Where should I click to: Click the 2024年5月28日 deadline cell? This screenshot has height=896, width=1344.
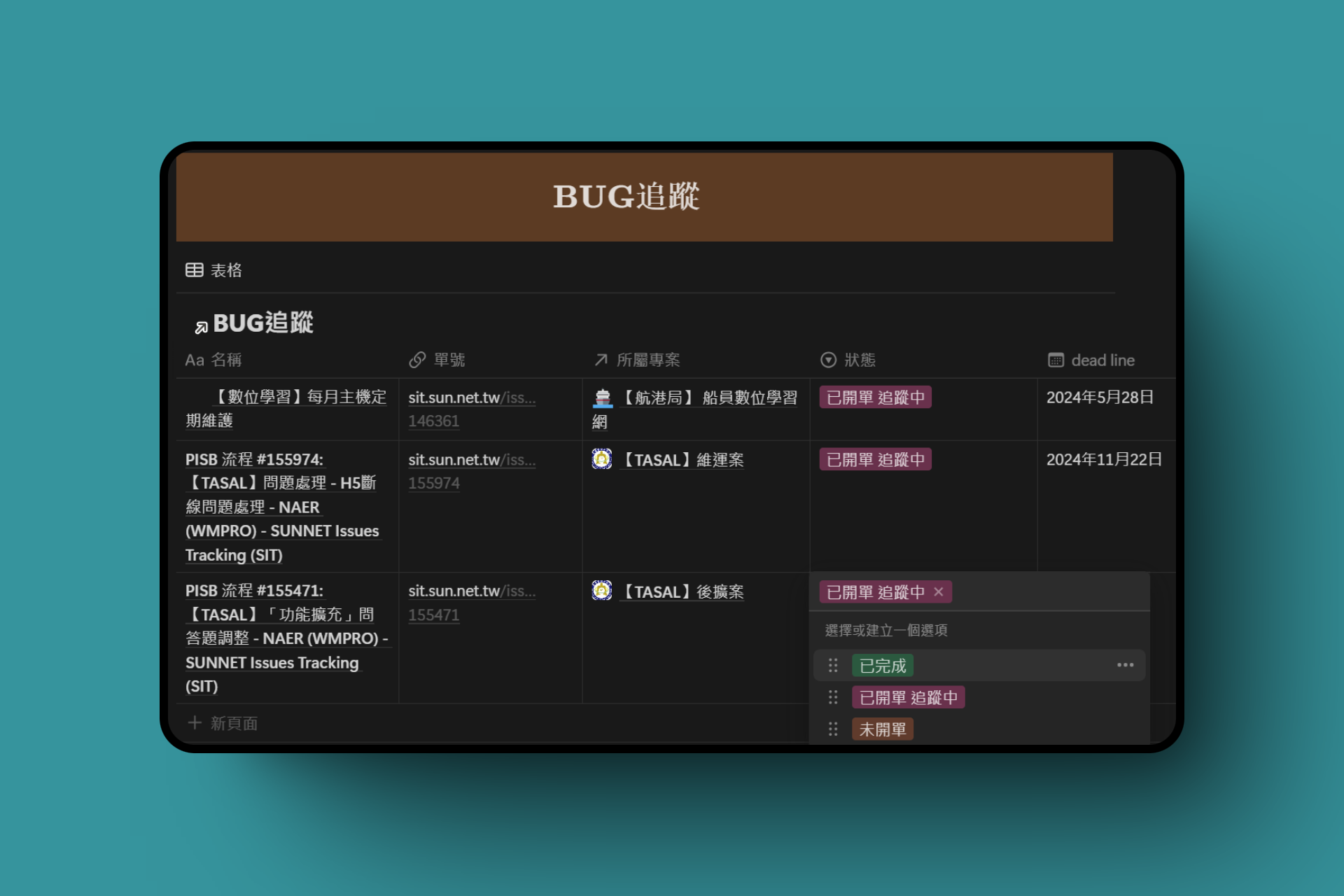1100,398
